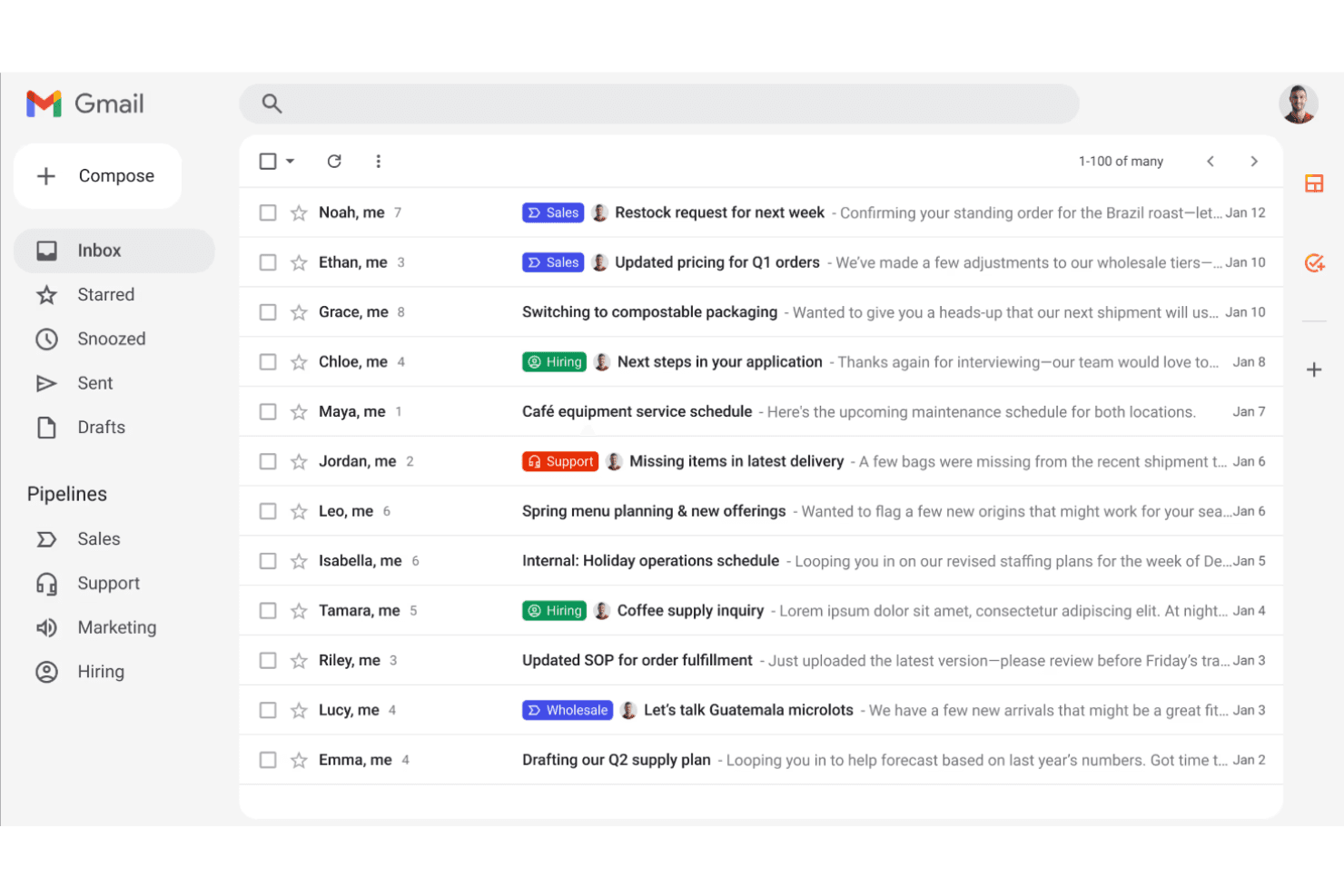Select Maya's email with its checkbox
The width and height of the screenshot is (1344, 896).
268,411
